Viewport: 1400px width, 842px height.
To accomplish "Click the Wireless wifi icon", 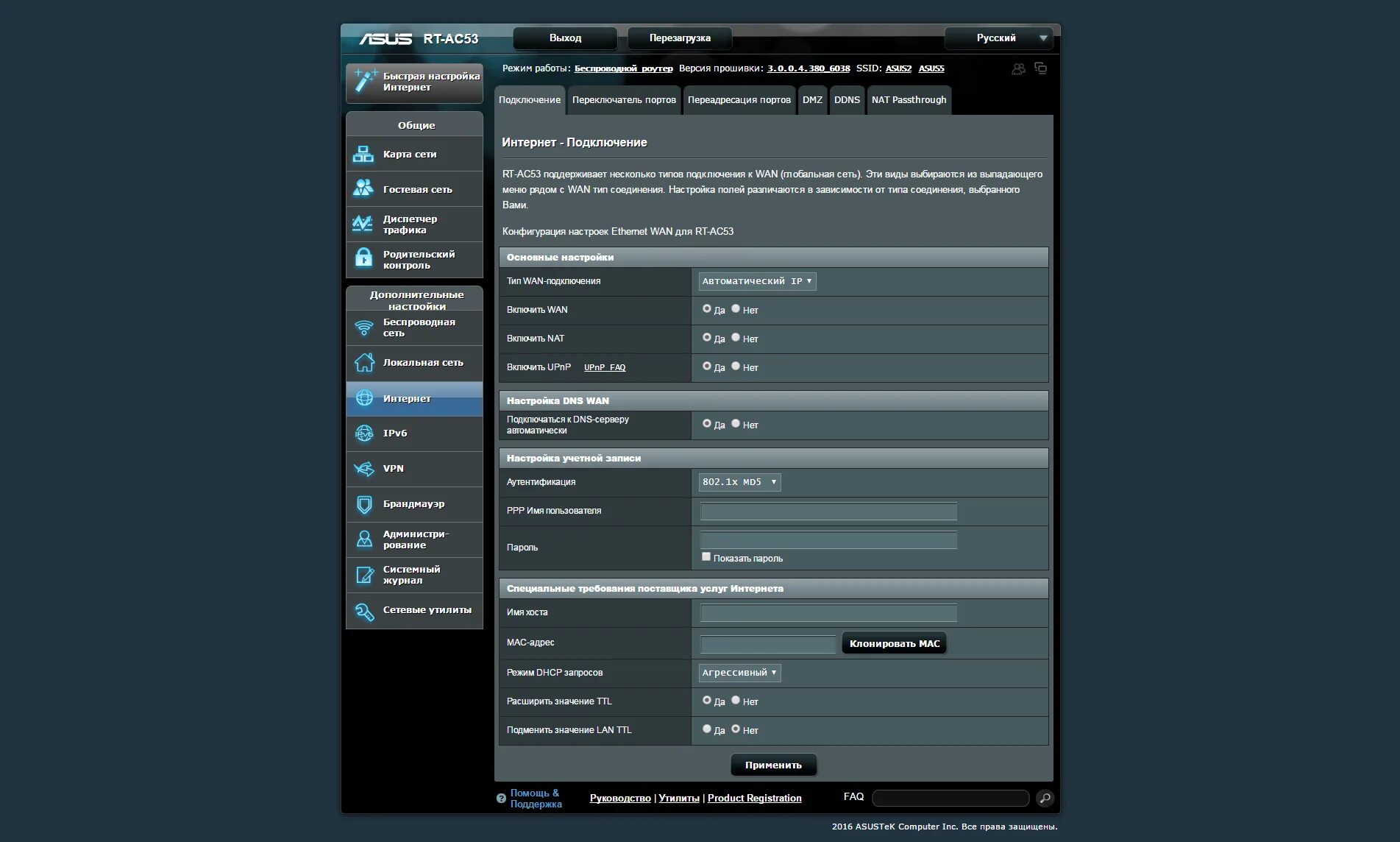I will click(363, 328).
